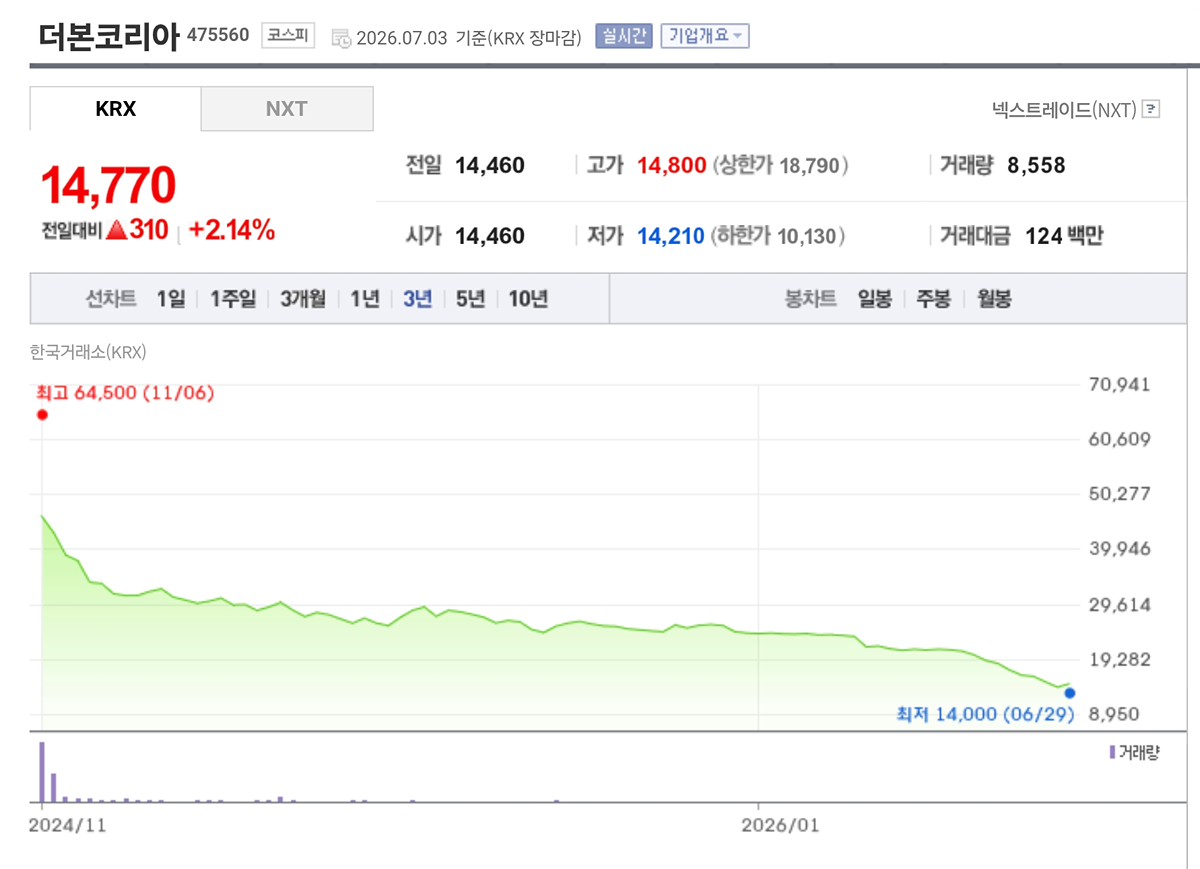Click the tallest volume bar at 2024/11
The width and height of the screenshot is (1200, 869).
(42, 772)
